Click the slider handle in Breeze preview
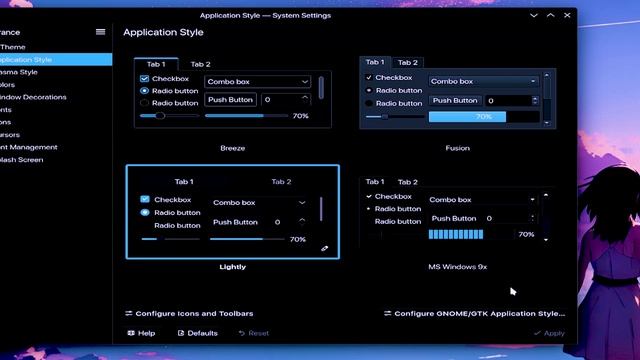640x360 pixels. pos(160,116)
